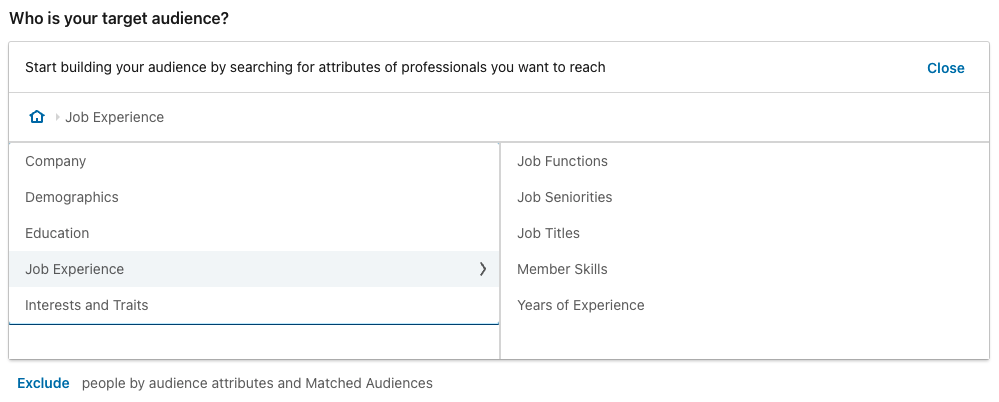The image size is (999, 402).
Task: Open the Interests and Traits category
Action: (x=87, y=305)
